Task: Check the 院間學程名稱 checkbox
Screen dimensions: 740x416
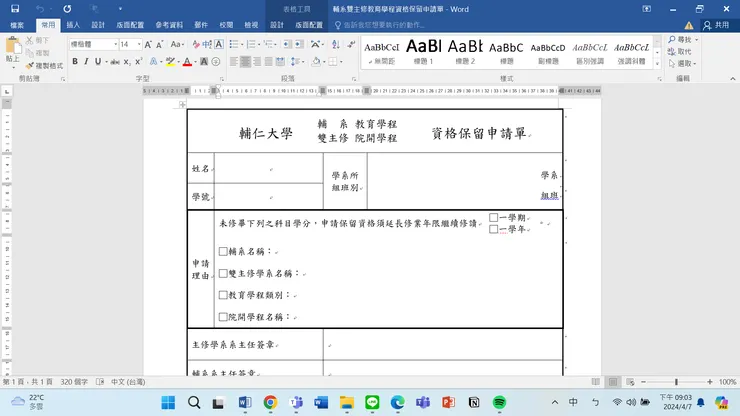Action: [x=223, y=317]
